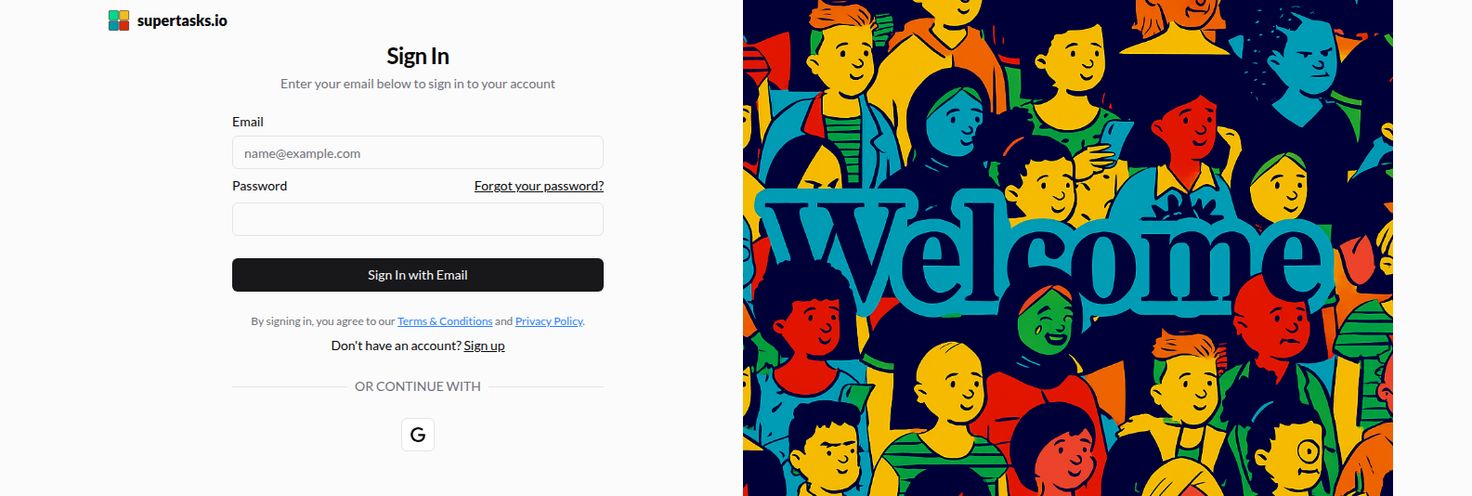
Task: Focus the Email input field
Action: click(x=418, y=153)
